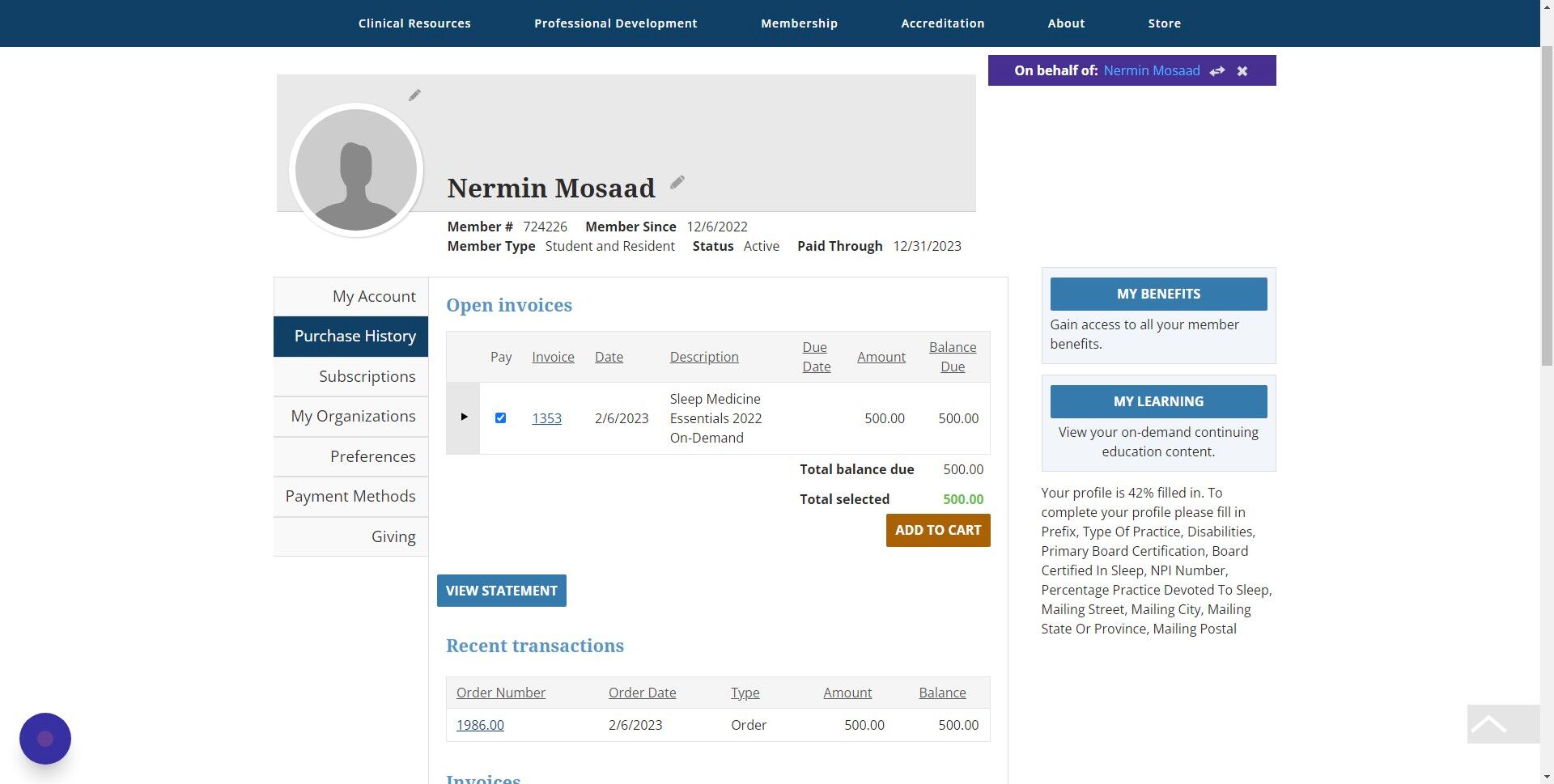Sort open invoices by Balance Due column
The height and width of the screenshot is (784, 1554).
(x=953, y=357)
